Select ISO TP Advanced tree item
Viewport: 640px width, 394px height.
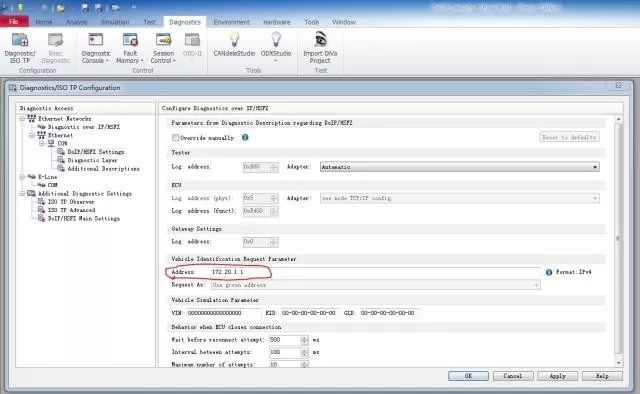(71, 210)
